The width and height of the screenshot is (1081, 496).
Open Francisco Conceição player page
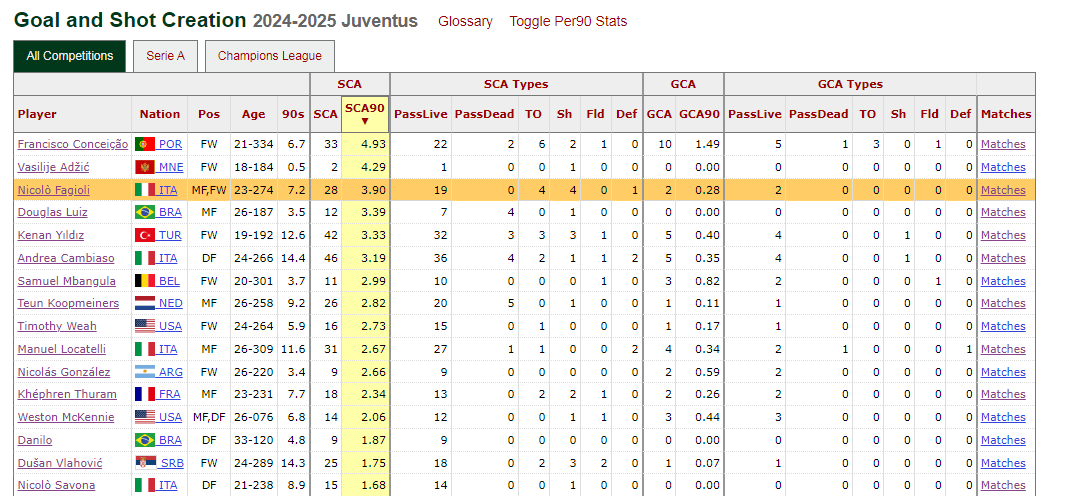73,144
